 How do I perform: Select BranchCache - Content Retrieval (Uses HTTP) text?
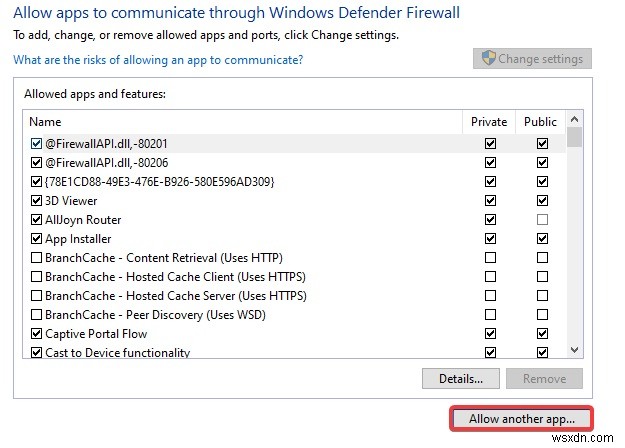pyautogui.click(x=164, y=258)
